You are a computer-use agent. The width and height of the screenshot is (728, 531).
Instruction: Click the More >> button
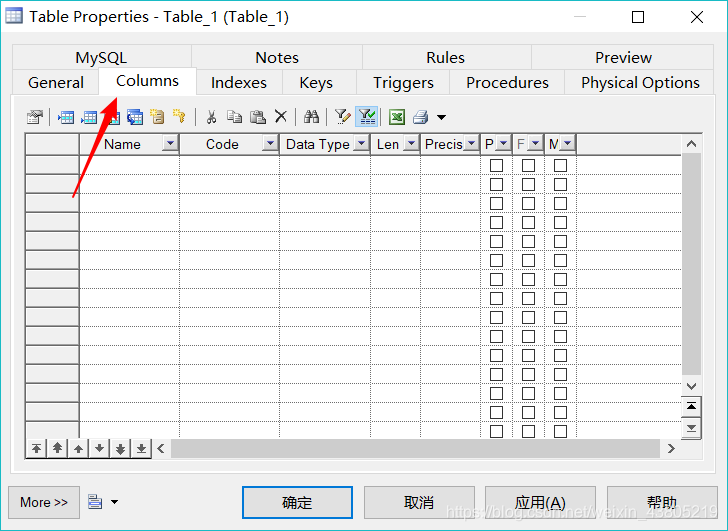pyautogui.click(x=44, y=502)
